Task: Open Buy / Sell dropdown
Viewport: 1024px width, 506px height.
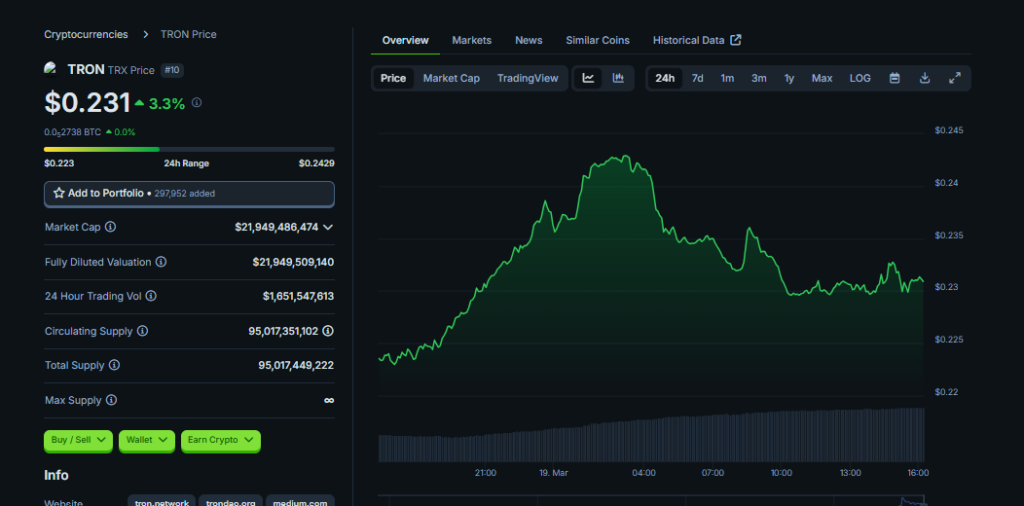Action: coord(78,440)
